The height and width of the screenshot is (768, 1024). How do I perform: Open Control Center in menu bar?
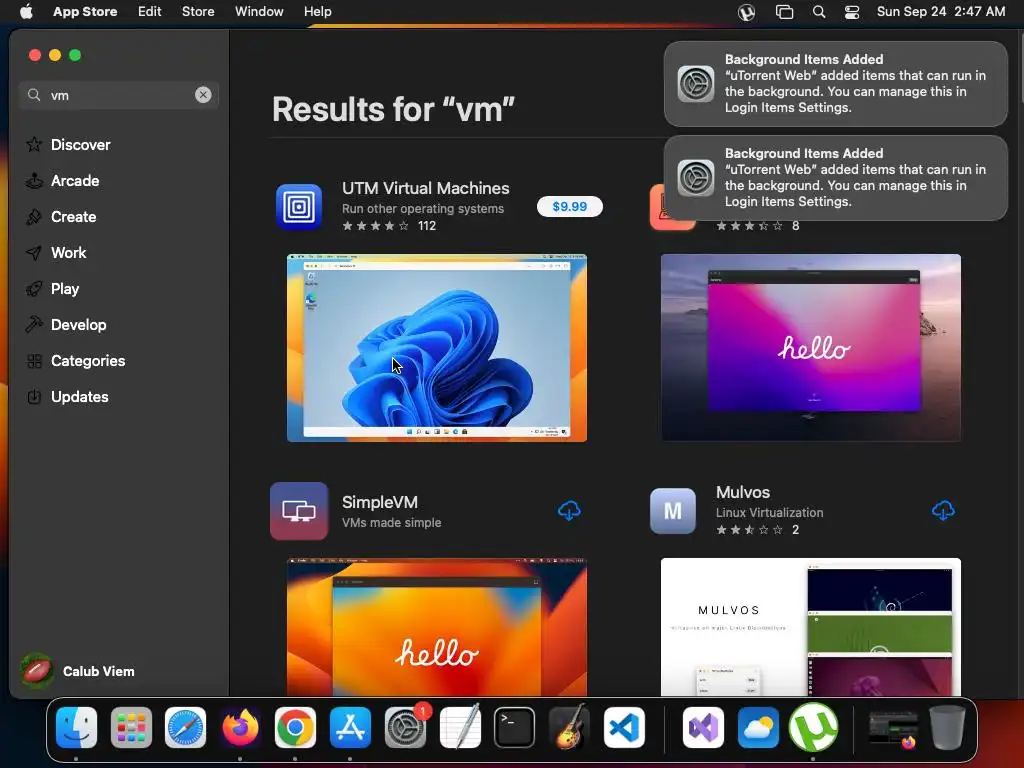852,12
